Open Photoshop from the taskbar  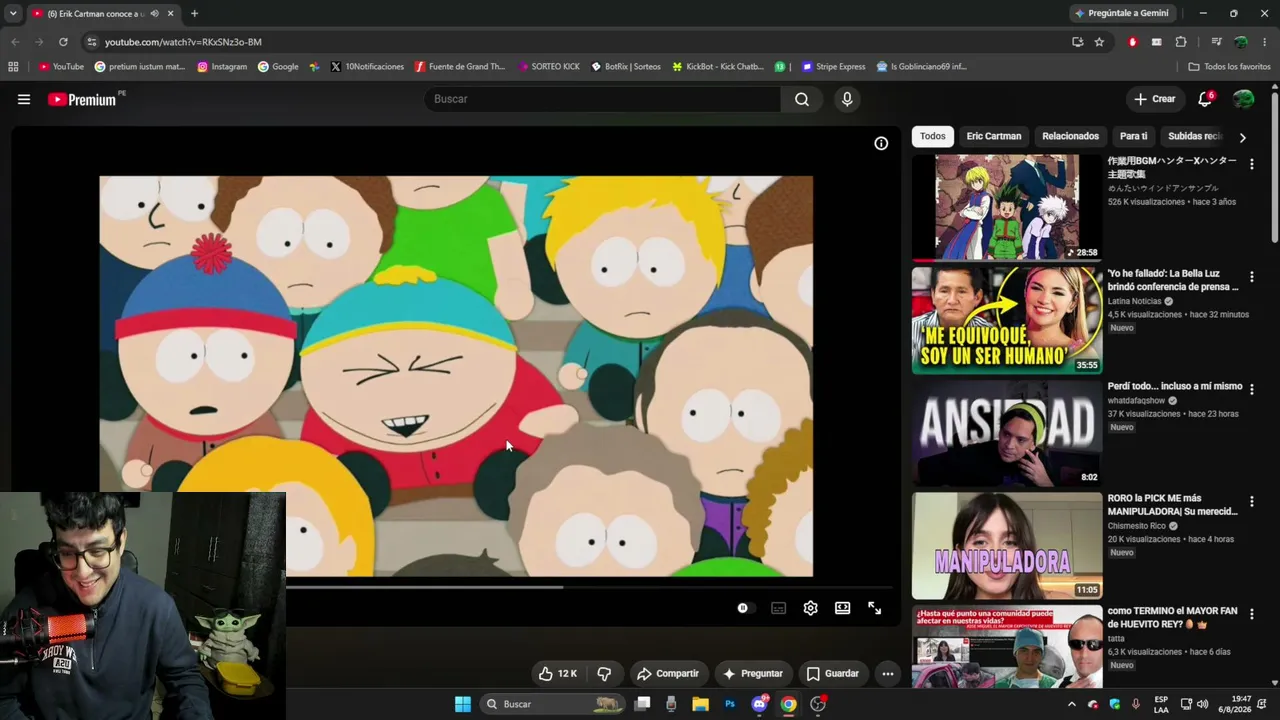pyautogui.click(x=730, y=704)
